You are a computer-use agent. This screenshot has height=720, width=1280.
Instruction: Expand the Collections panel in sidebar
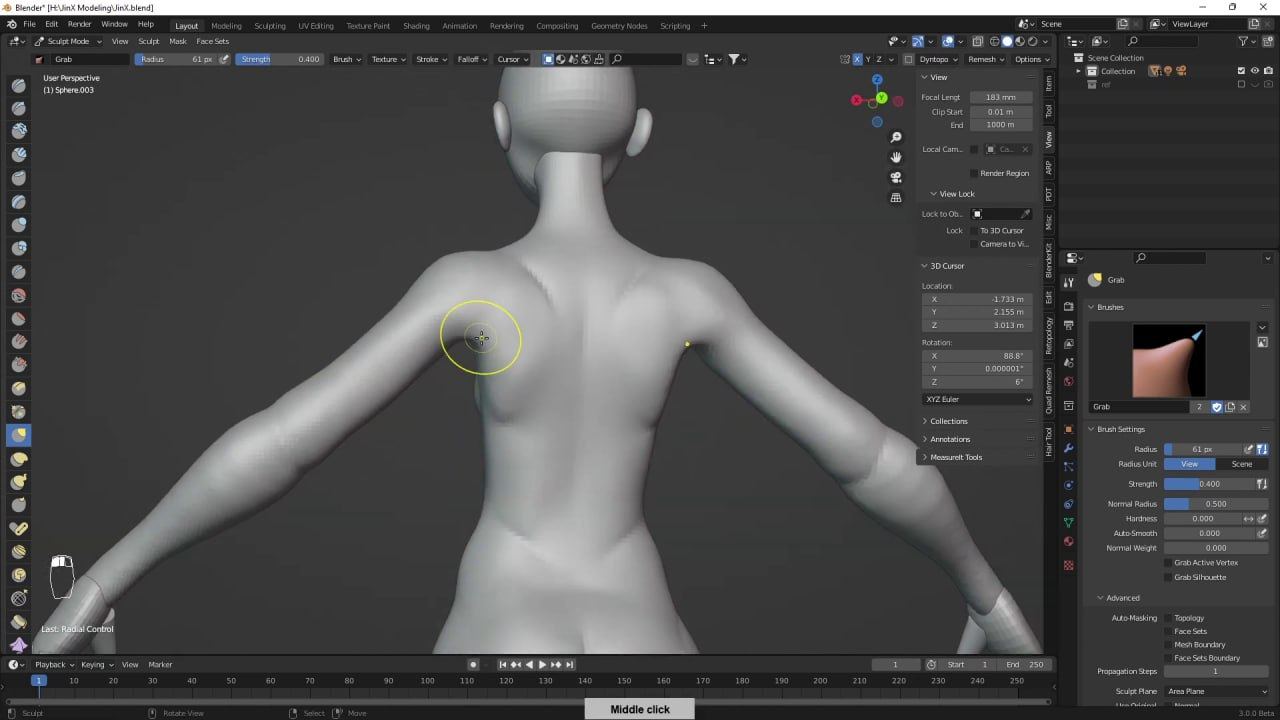pyautogui.click(x=948, y=421)
